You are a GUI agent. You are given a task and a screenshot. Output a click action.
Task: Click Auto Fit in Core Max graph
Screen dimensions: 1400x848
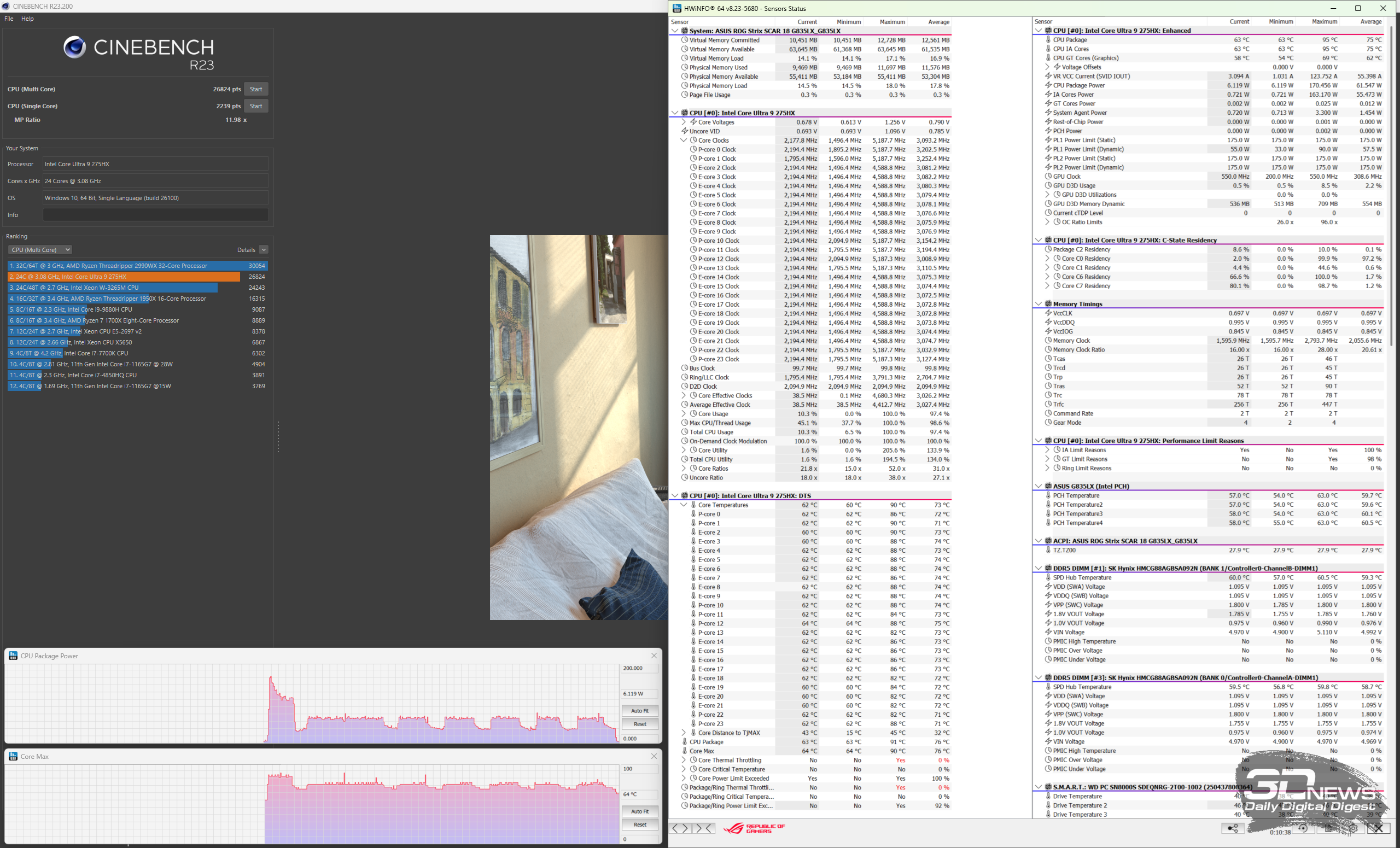click(x=640, y=811)
